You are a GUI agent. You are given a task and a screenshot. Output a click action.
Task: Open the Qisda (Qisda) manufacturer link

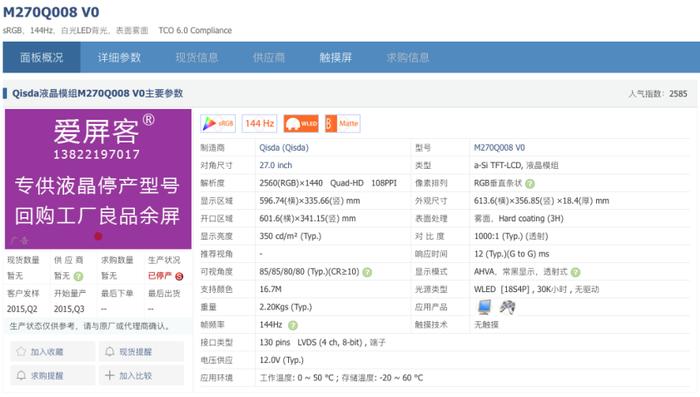click(284, 148)
